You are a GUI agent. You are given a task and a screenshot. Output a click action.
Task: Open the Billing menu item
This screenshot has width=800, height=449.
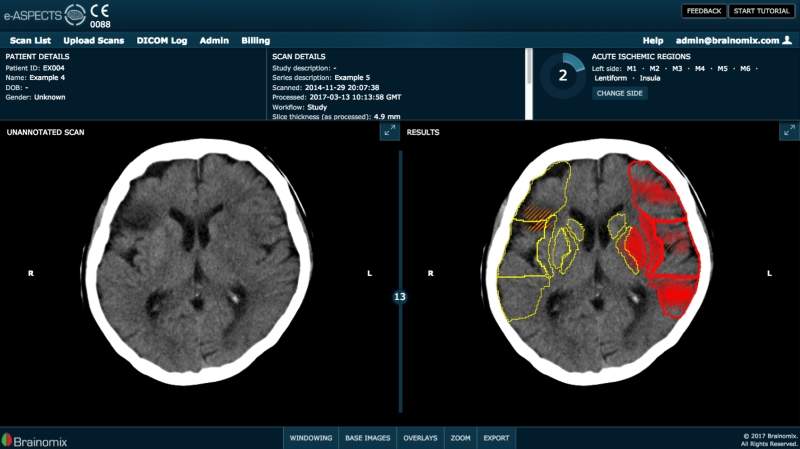click(256, 41)
